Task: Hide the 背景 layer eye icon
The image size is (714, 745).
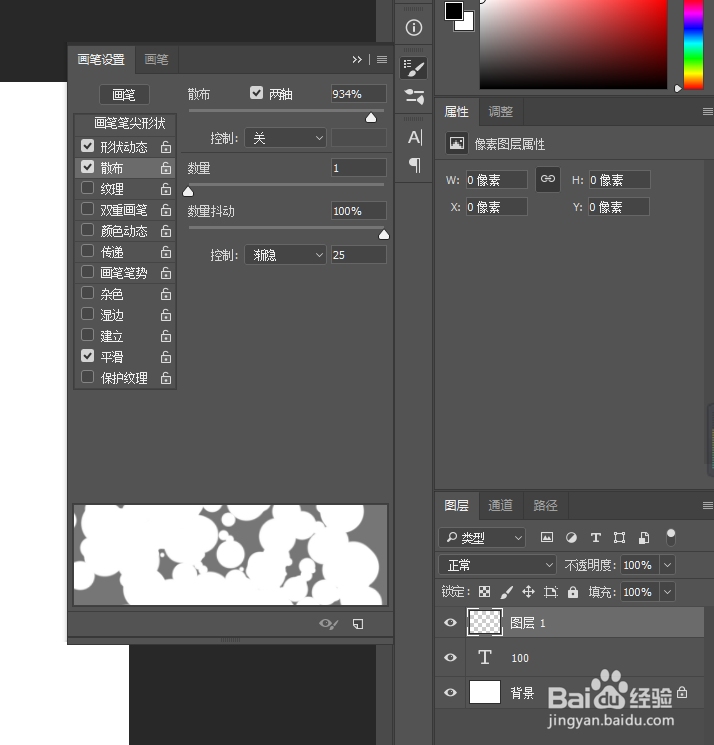Action: click(x=450, y=692)
